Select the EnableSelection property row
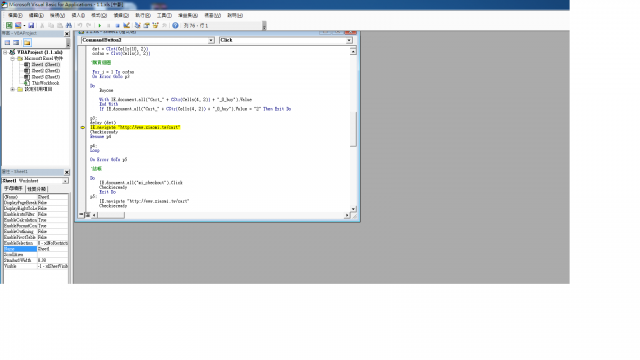The image size is (640, 360). 36,243
